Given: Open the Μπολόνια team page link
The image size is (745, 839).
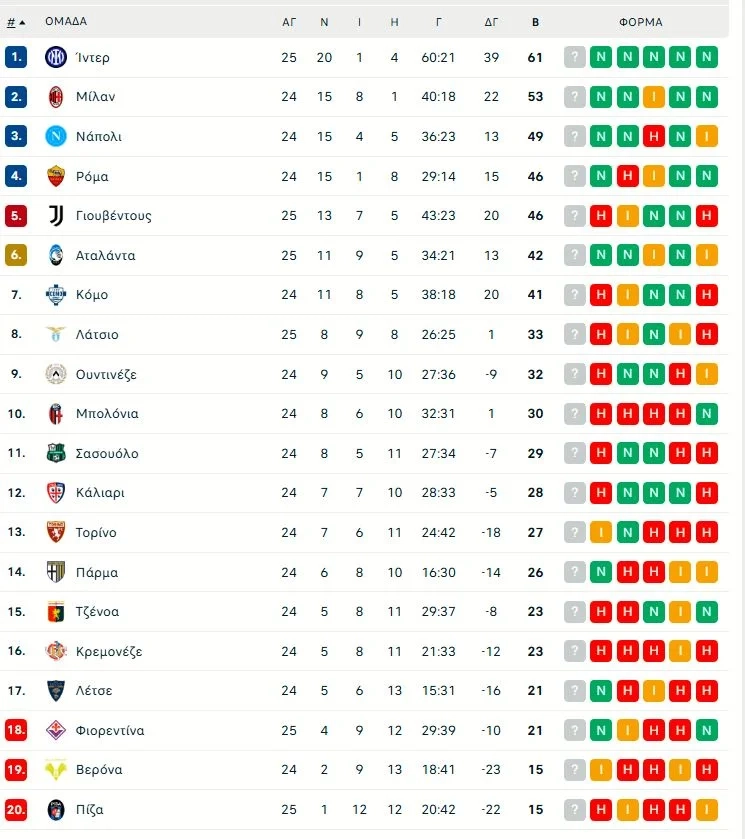Looking at the screenshot, I should [107, 414].
